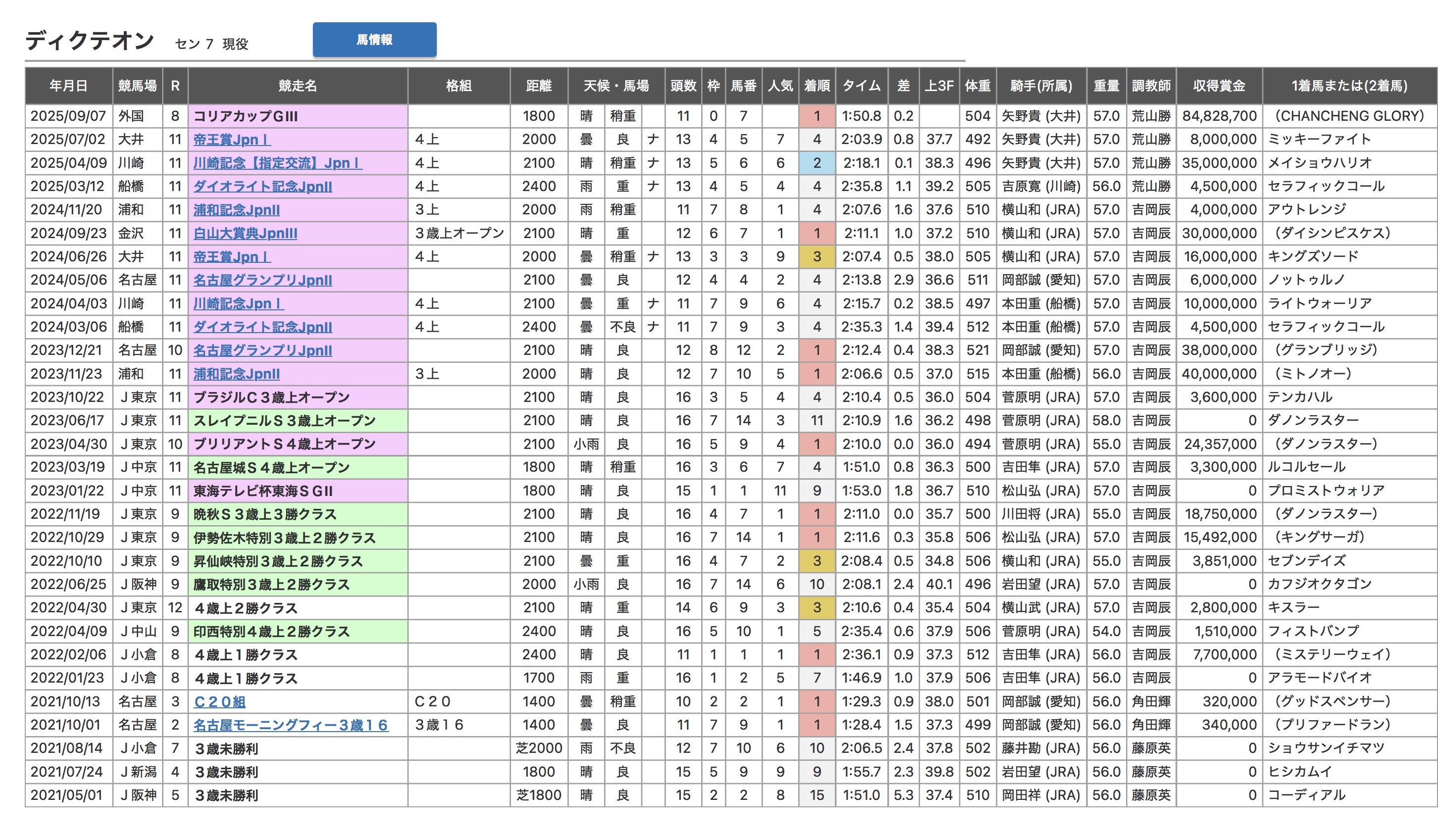Click the 着順 column header
Viewport: 1438px width, 840px height.
(x=817, y=86)
